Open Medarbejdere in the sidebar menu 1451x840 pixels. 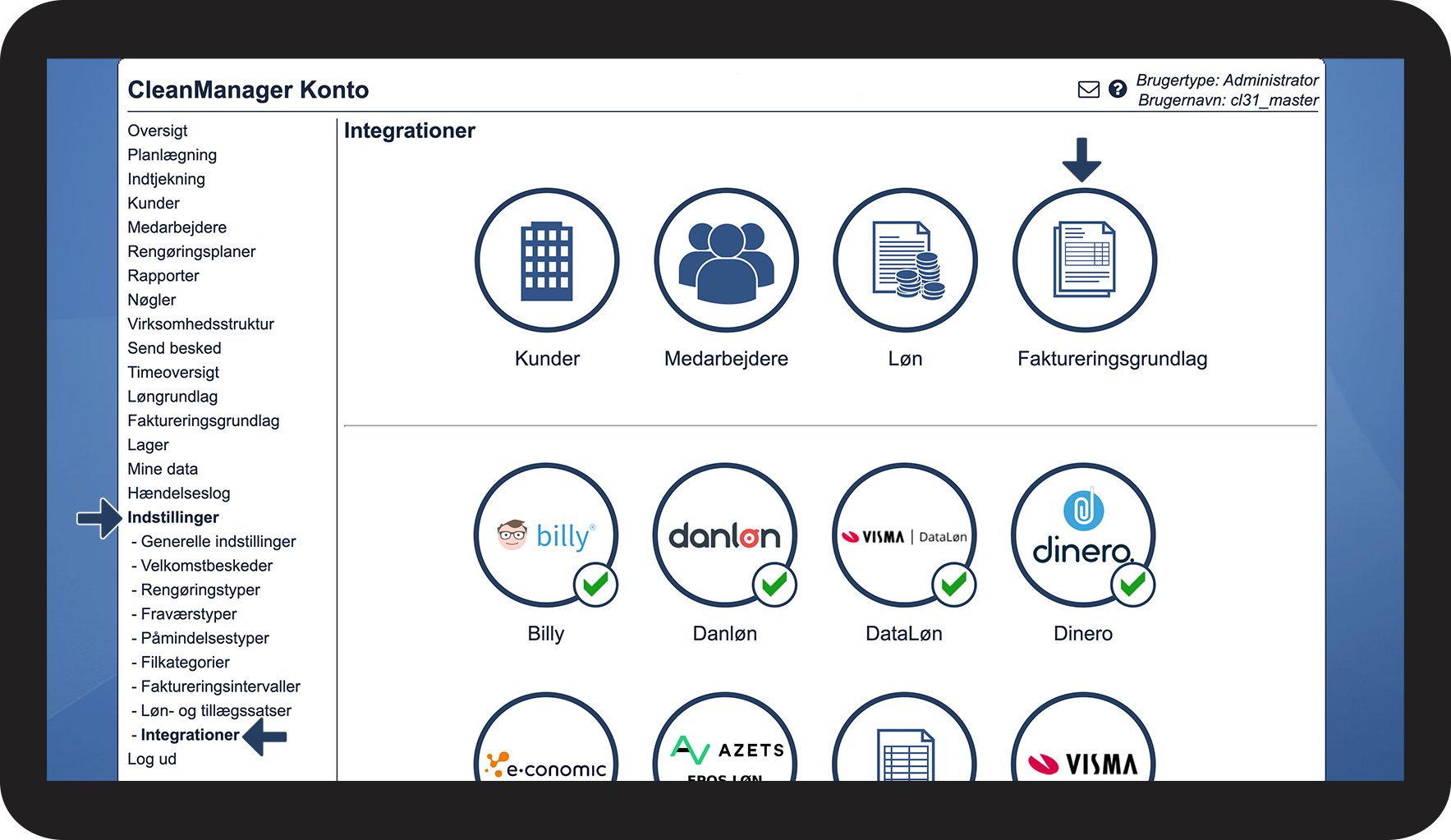(177, 227)
